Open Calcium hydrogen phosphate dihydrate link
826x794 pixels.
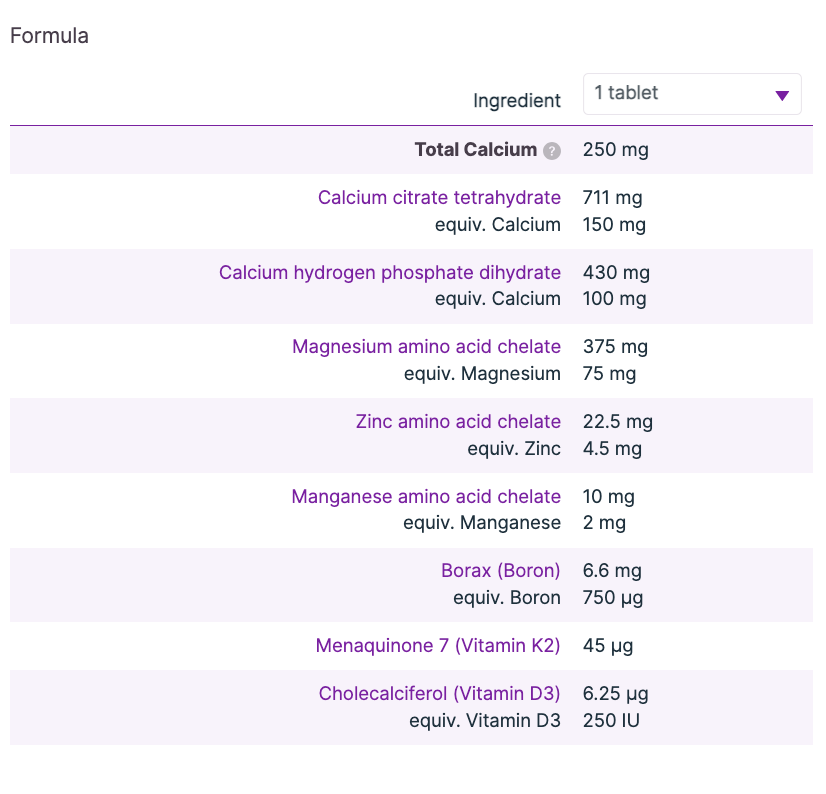390,273
